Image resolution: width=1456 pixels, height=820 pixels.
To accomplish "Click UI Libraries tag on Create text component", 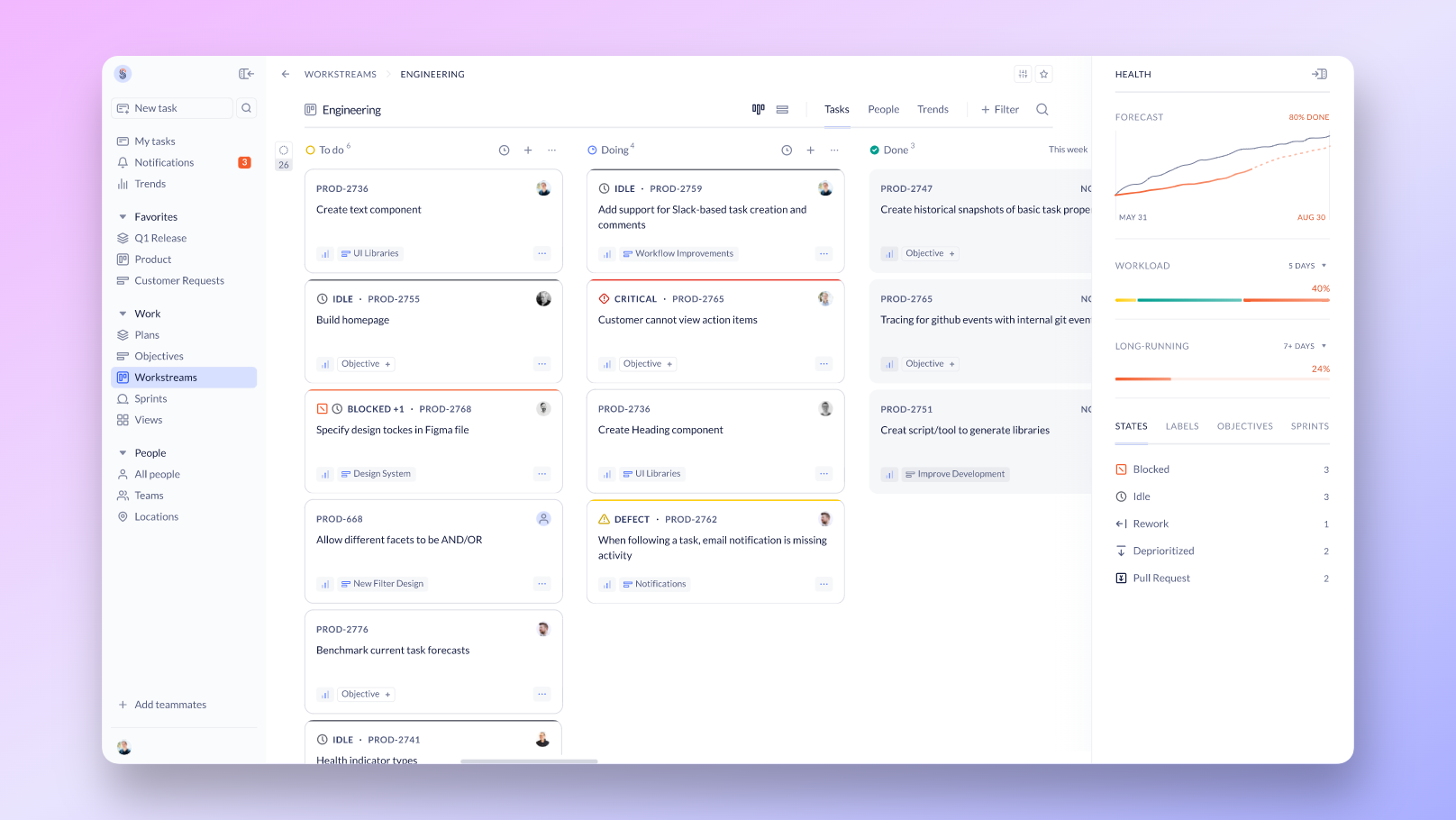I will pos(369,253).
